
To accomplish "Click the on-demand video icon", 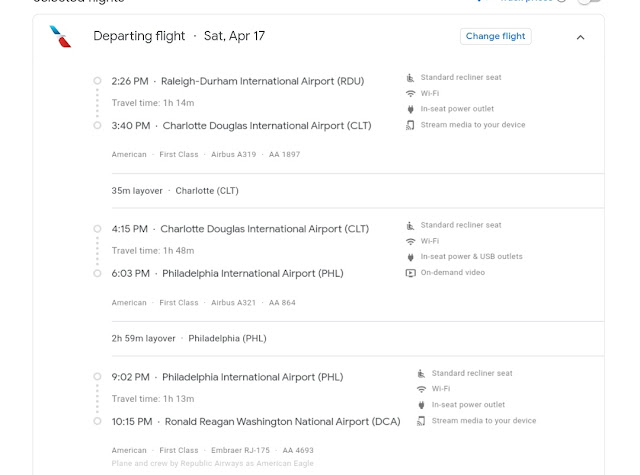I will (410, 273).
